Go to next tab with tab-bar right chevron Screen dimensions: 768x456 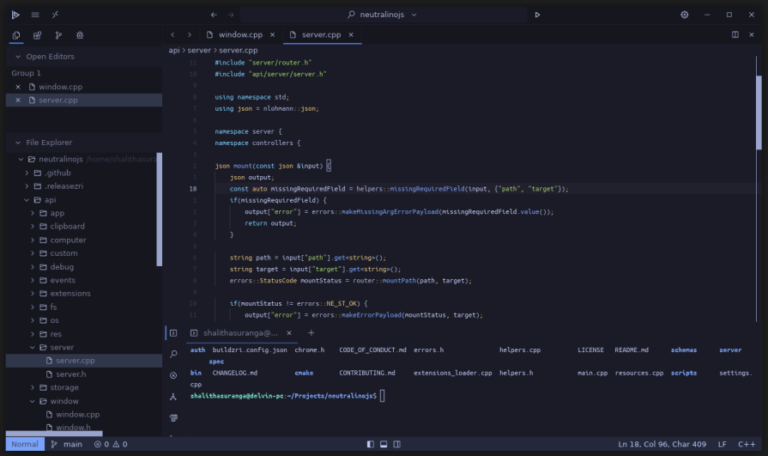tap(189, 35)
